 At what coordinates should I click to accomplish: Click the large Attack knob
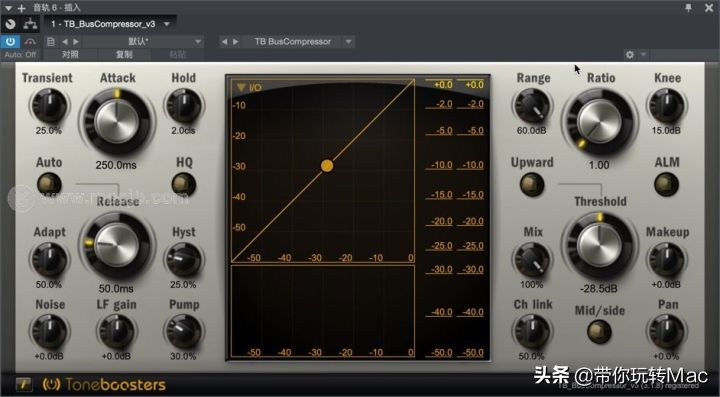pyautogui.click(x=117, y=121)
